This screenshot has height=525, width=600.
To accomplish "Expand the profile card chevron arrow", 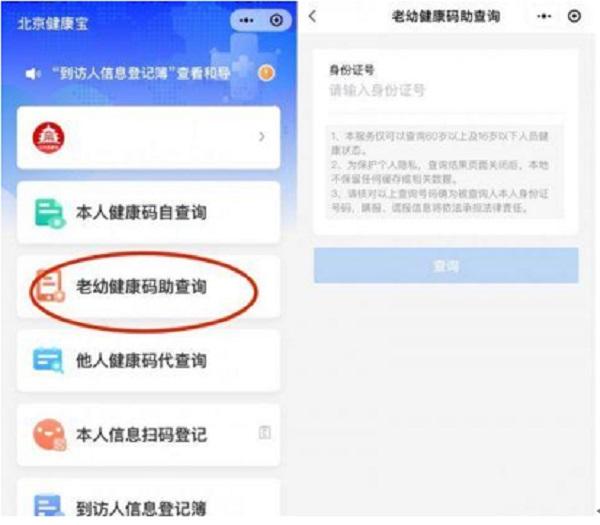I will click(262, 137).
